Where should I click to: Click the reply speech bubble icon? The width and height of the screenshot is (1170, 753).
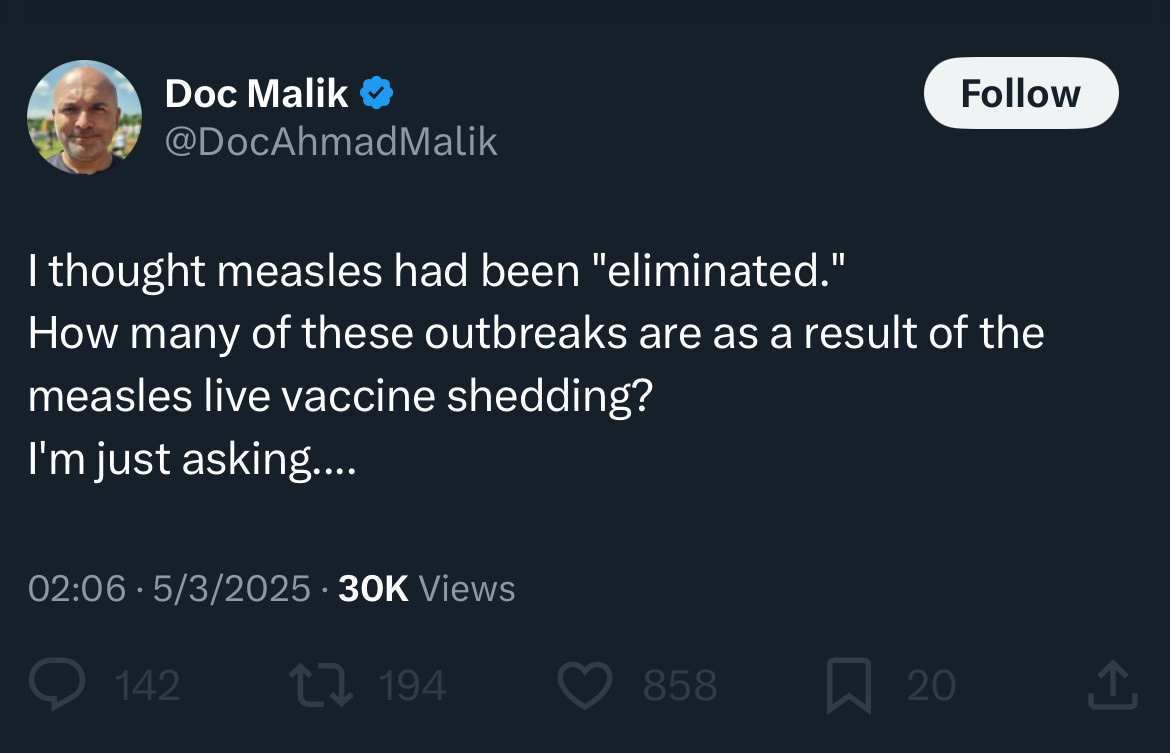click(x=57, y=684)
